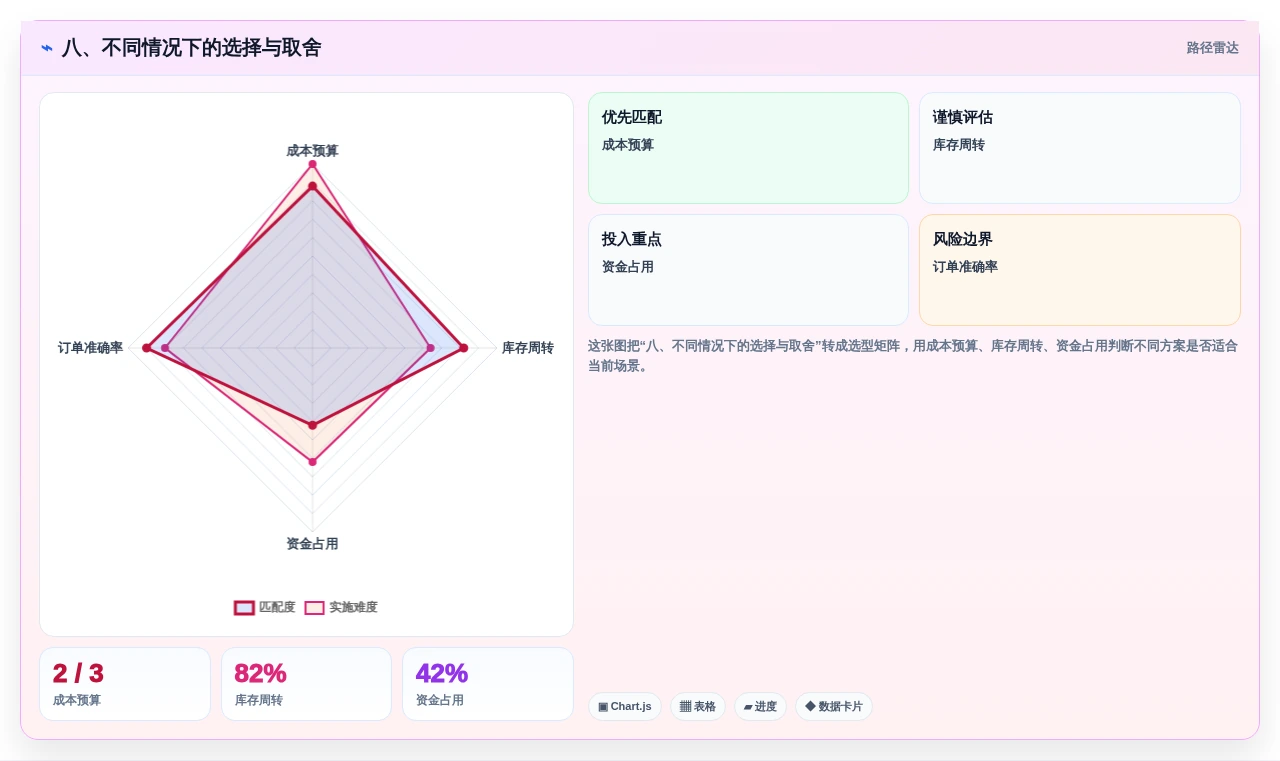
Task: Toggle the 匹配度 legend swatch
Action: pos(244,607)
